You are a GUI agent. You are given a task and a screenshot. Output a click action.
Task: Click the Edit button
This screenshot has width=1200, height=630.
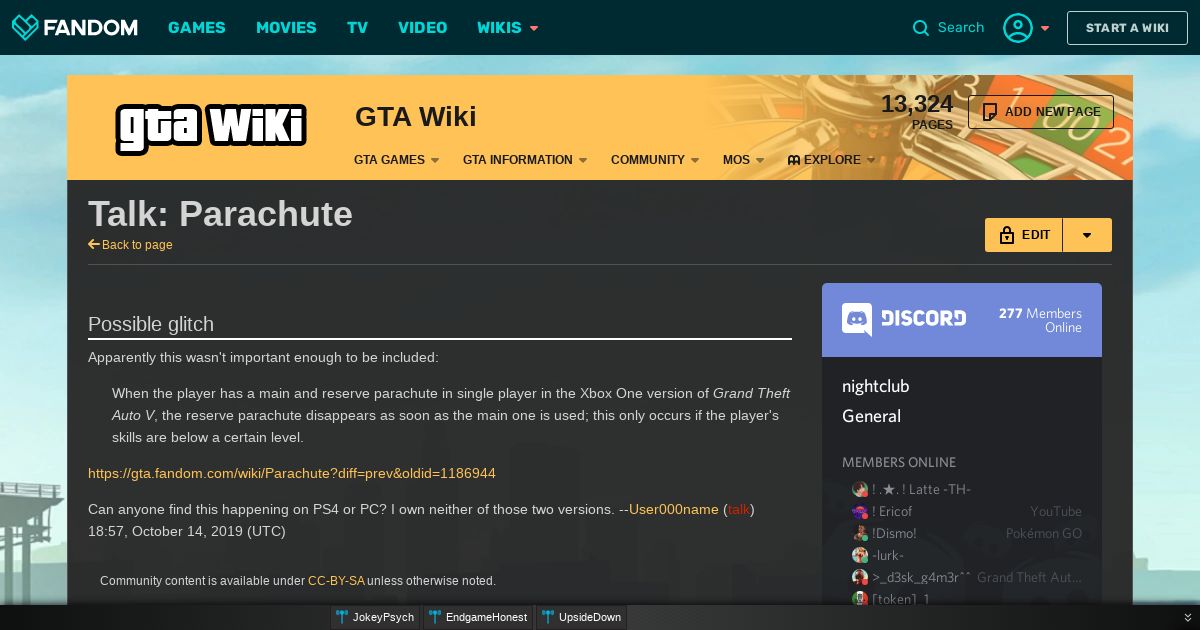point(1024,235)
